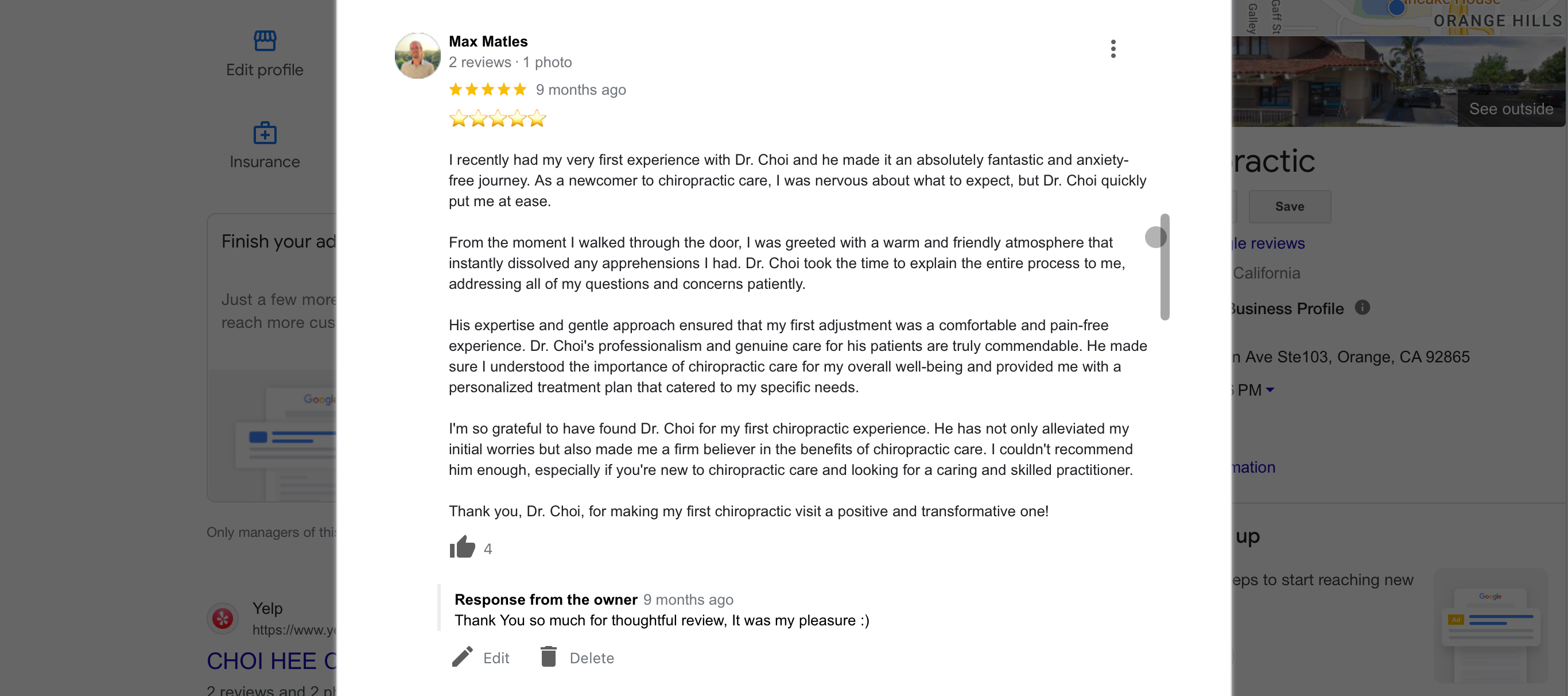Click the reviewer name Max Matles
This screenshot has width=1568, height=696.
click(x=488, y=41)
